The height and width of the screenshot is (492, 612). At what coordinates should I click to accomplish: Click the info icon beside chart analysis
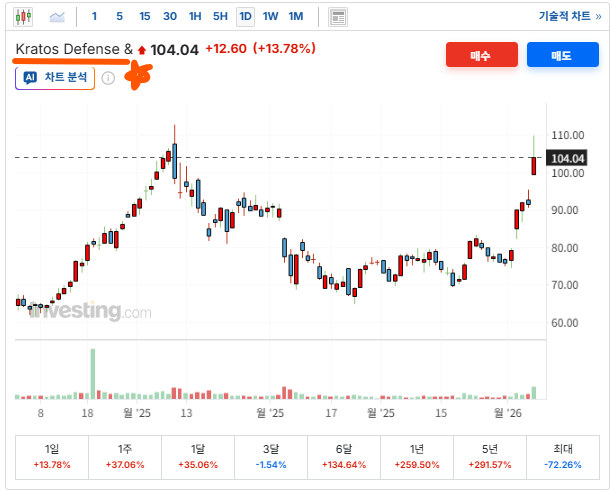108,78
